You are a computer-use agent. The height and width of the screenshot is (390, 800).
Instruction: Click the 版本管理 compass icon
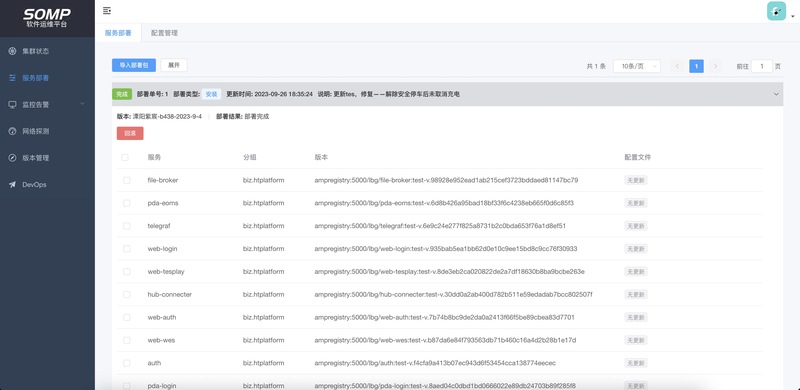click(x=12, y=158)
